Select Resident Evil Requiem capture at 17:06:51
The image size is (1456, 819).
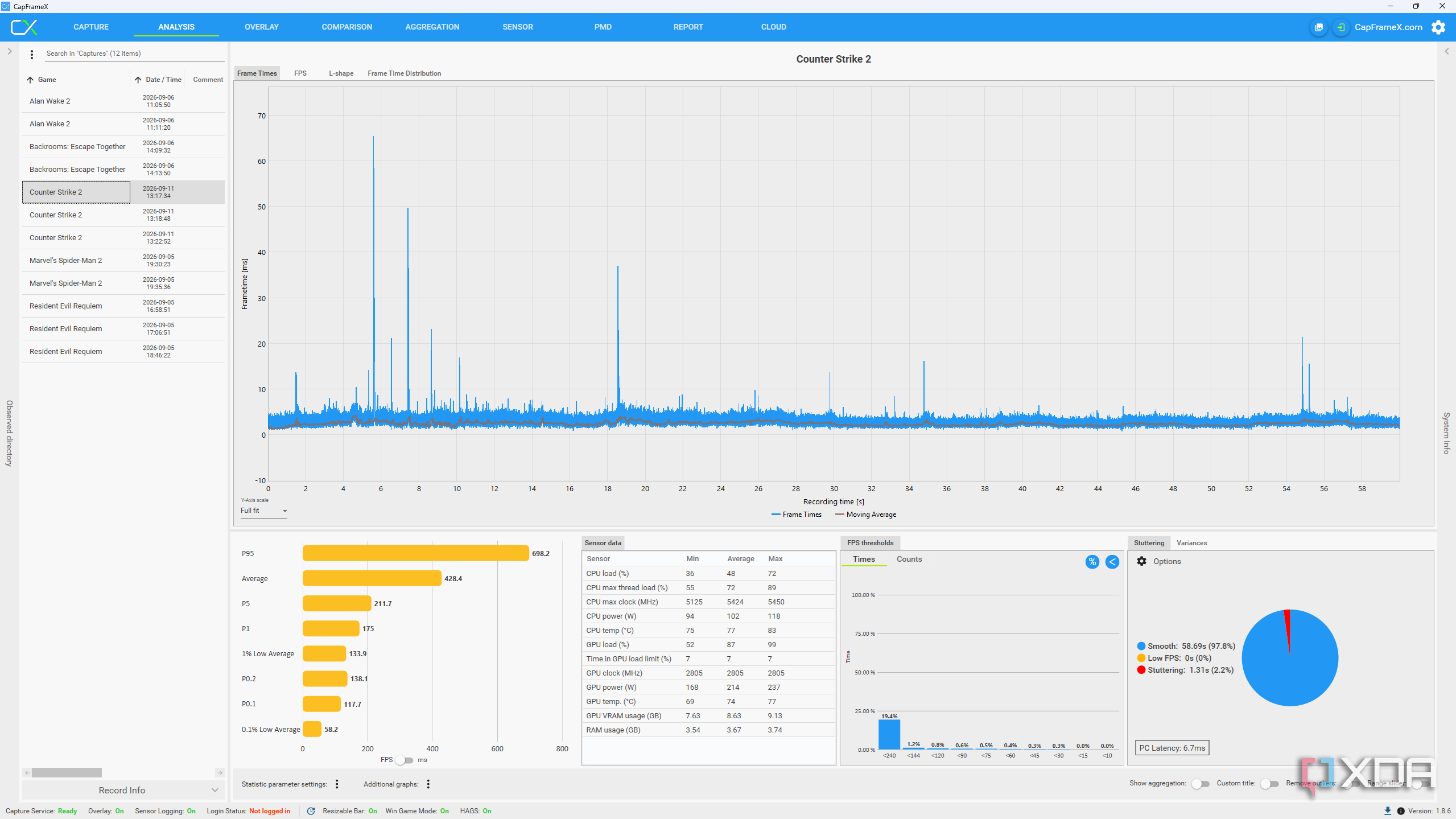coord(123,329)
